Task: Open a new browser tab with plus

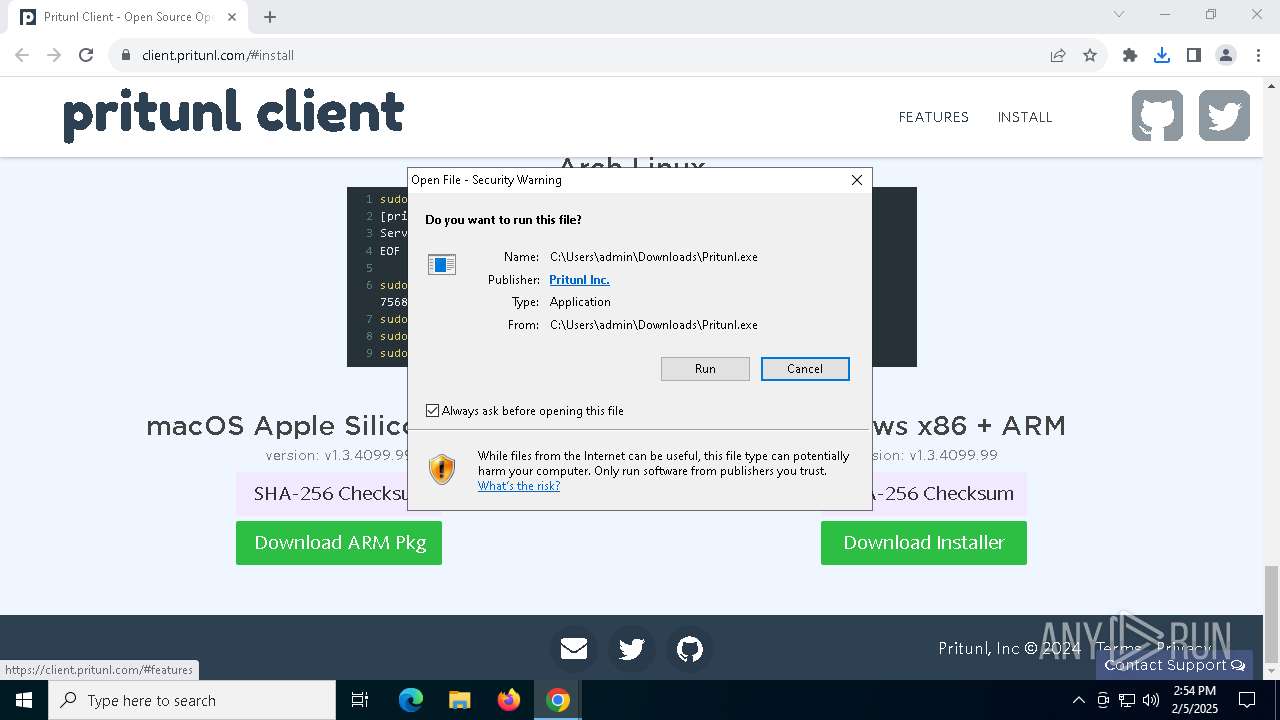Action: [270, 17]
